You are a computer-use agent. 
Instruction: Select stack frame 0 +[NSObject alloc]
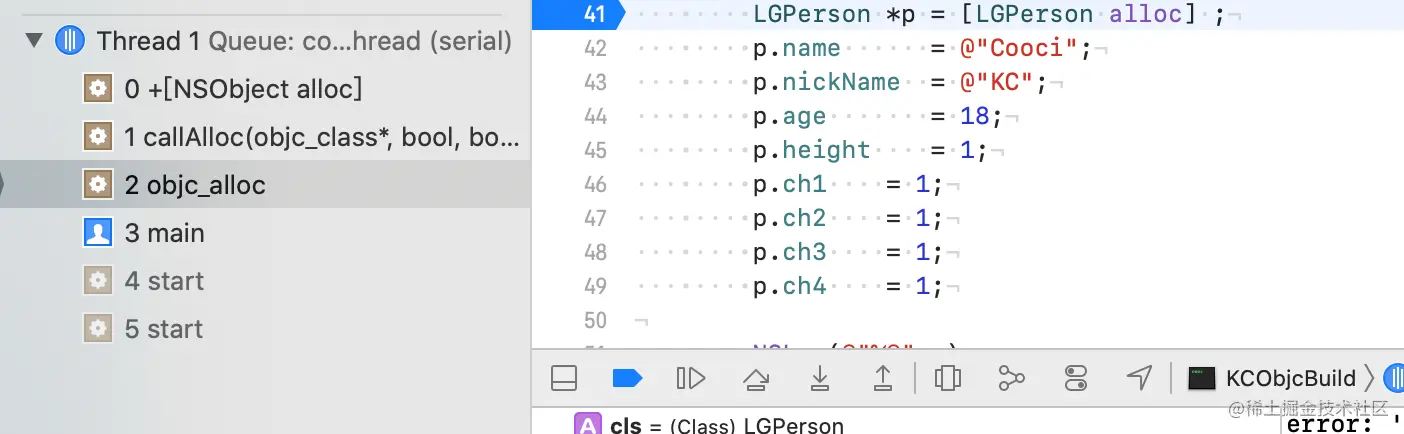[265, 89]
